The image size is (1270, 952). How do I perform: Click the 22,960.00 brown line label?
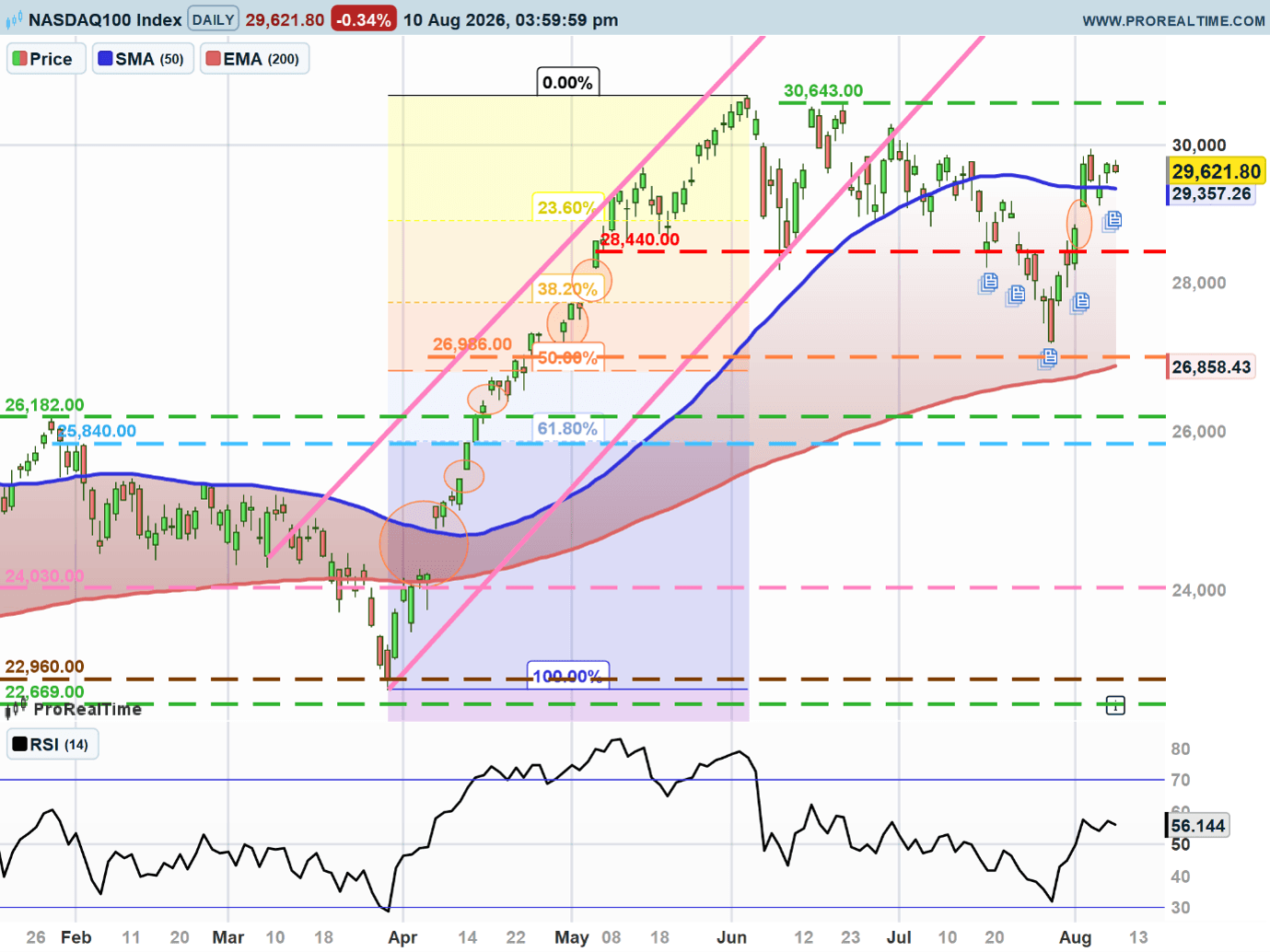coord(44,667)
